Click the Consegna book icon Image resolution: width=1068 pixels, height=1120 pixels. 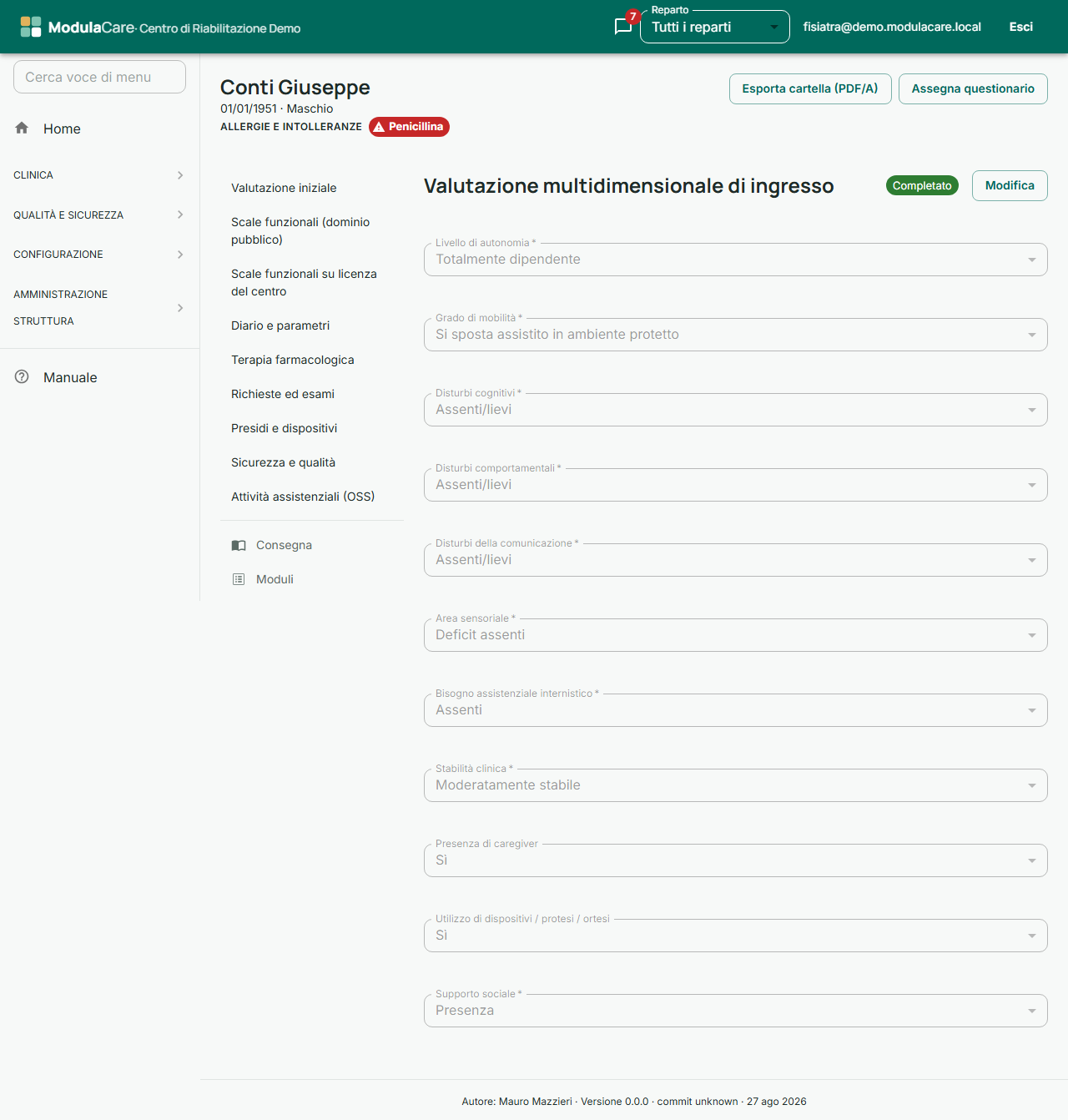coord(239,545)
